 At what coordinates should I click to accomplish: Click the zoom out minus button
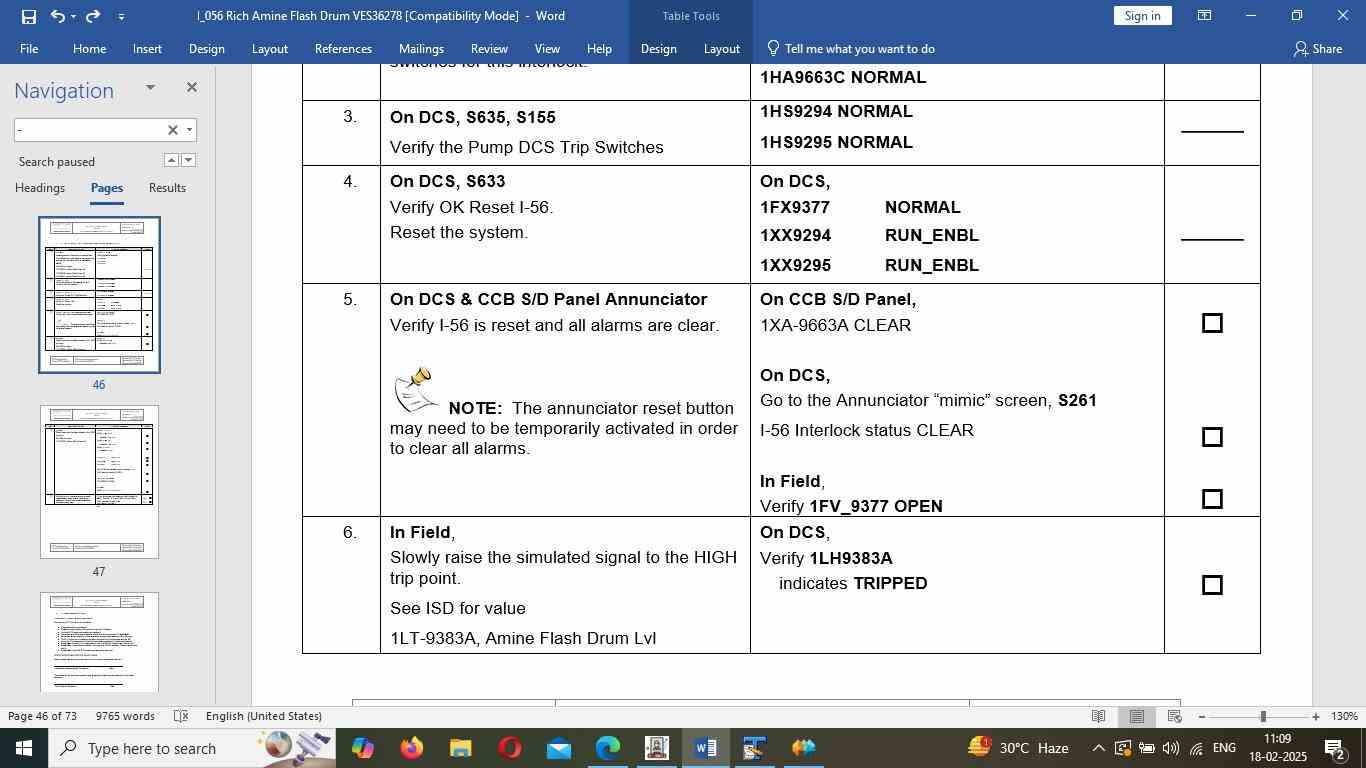pos(1202,716)
